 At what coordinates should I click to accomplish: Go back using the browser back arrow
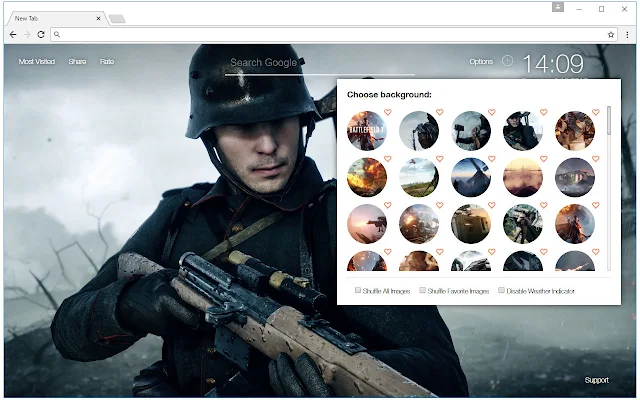tap(13, 35)
